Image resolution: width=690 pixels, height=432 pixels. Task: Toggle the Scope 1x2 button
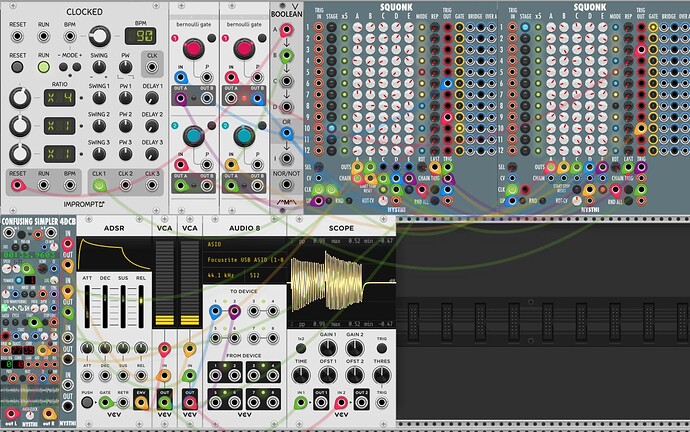301,348
